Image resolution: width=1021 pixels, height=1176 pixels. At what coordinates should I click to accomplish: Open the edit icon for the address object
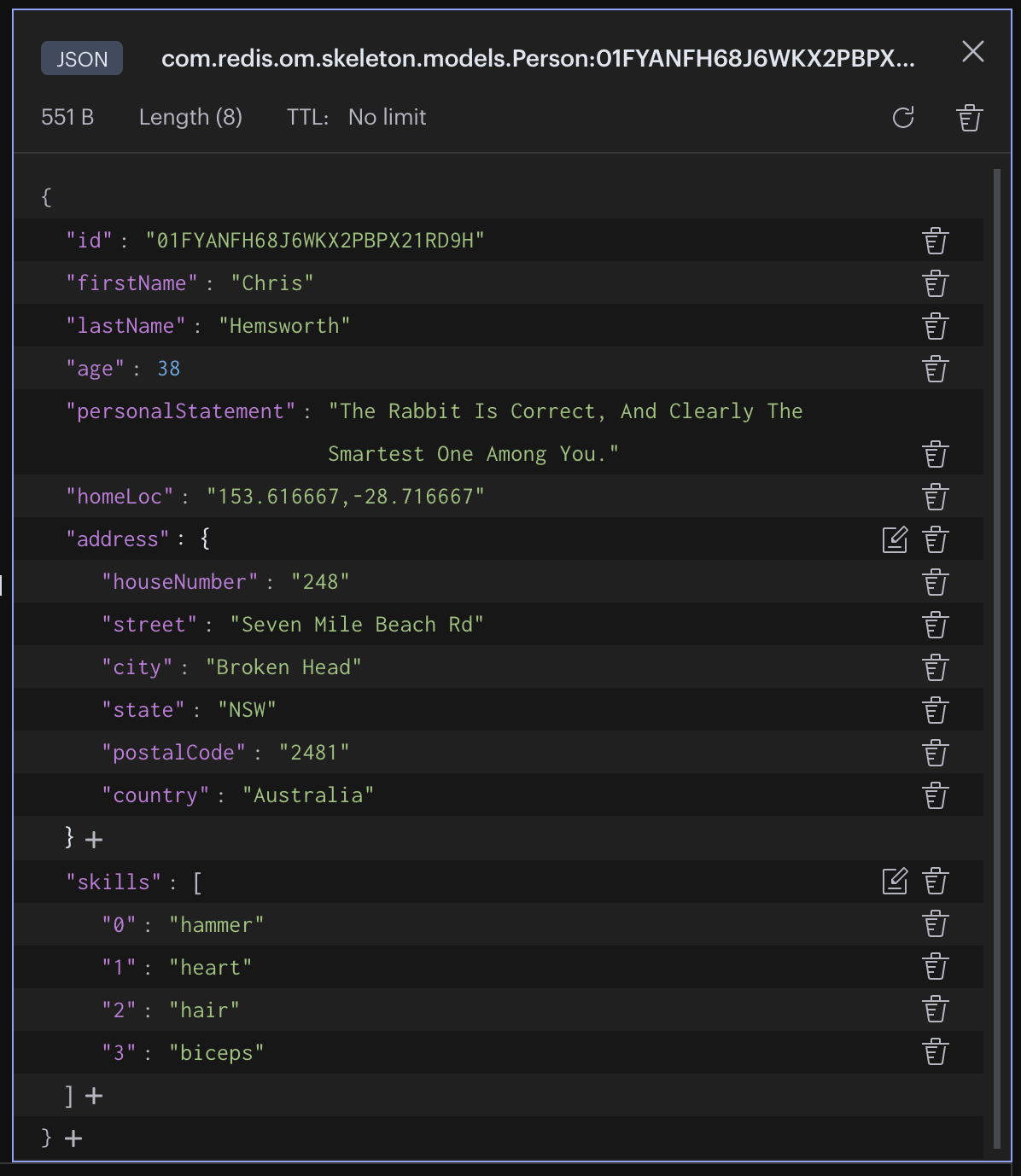pyautogui.click(x=894, y=539)
